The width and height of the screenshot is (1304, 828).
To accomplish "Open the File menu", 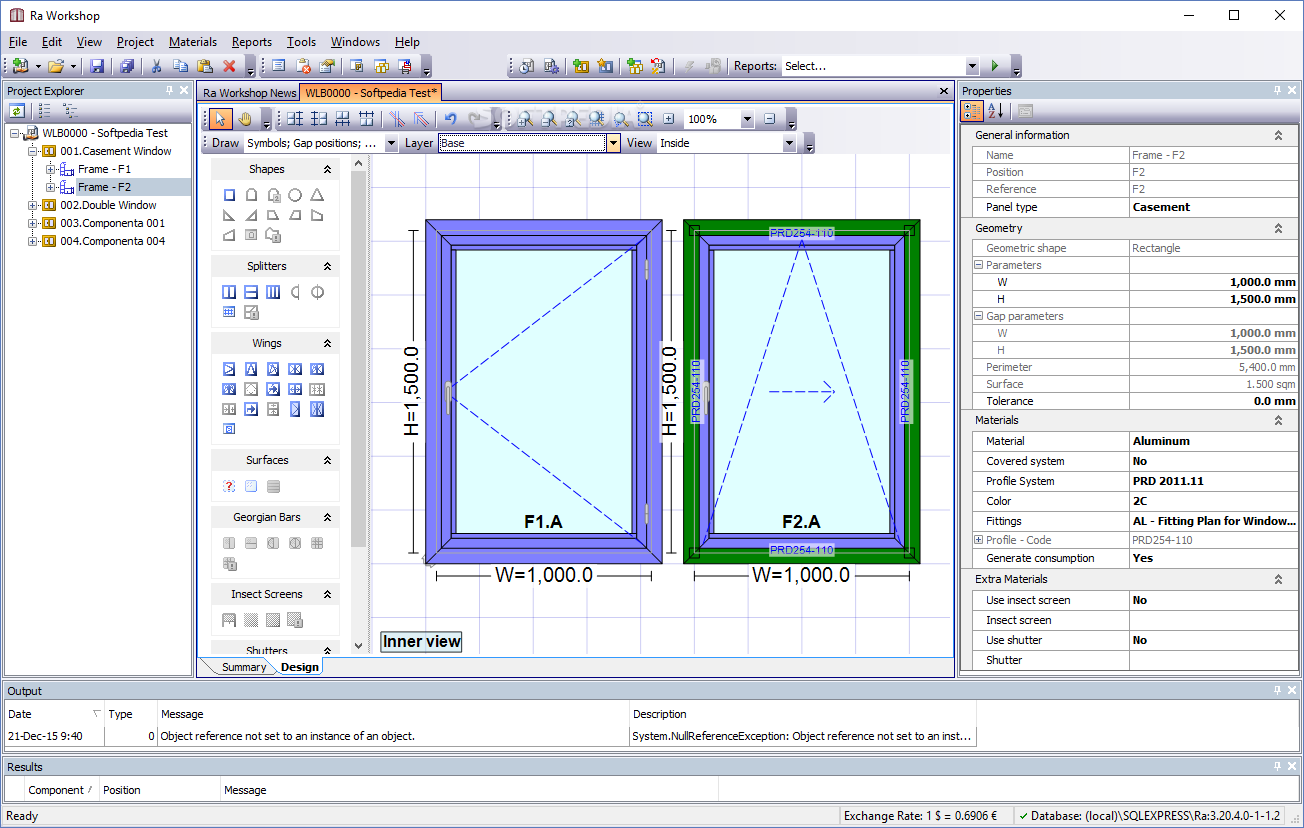I will point(18,42).
